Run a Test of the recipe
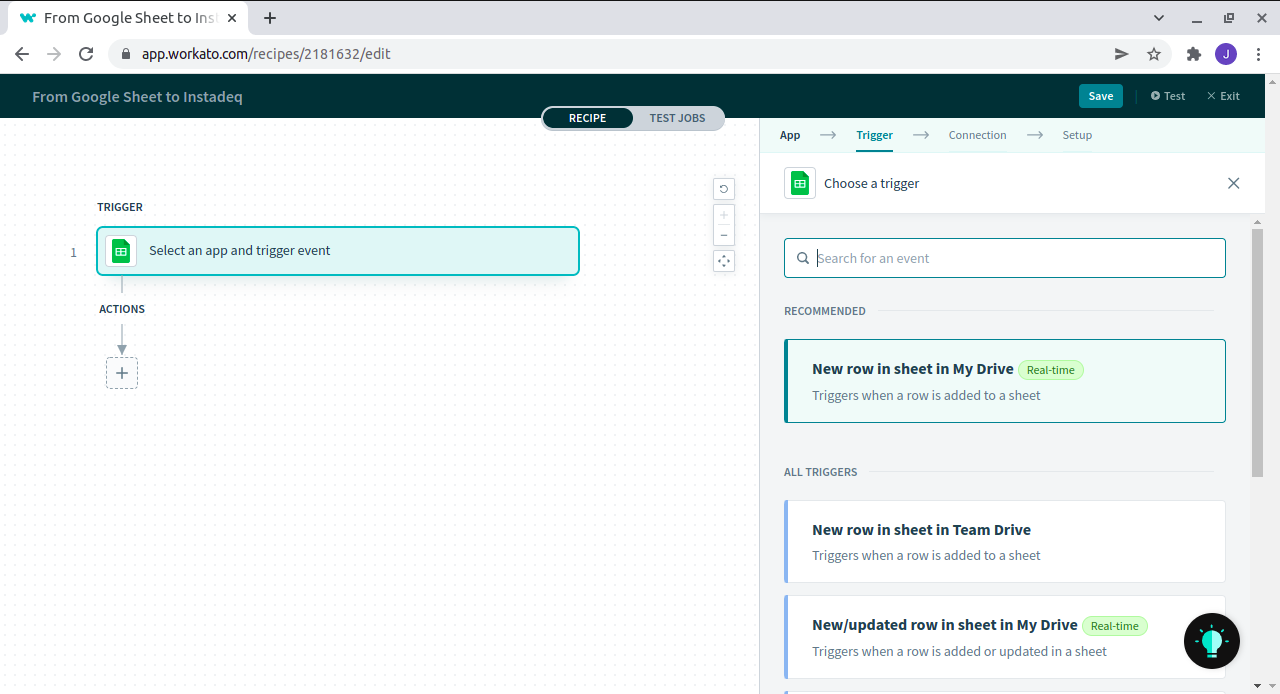This screenshot has height=694, width=1280. (x=1168, y=96)
